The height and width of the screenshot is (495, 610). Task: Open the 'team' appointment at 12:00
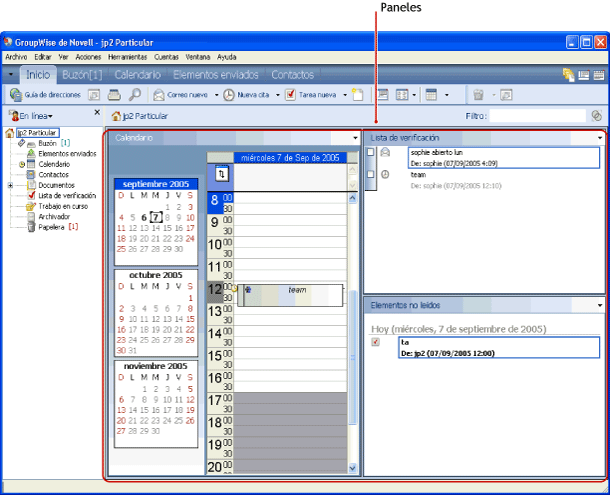click(291, 295)
